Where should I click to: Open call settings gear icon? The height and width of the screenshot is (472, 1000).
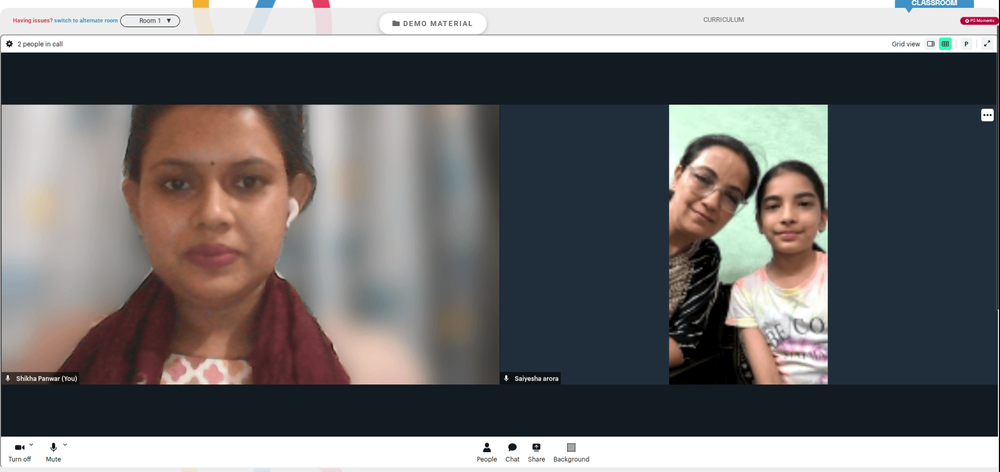[9, 44]
